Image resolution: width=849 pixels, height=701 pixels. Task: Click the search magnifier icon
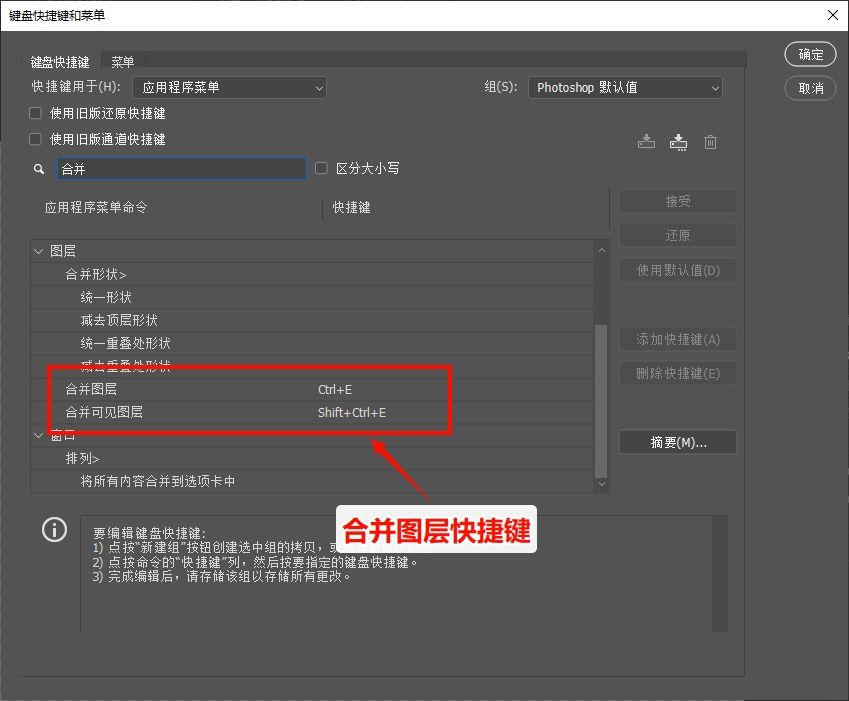click(38, 168)
